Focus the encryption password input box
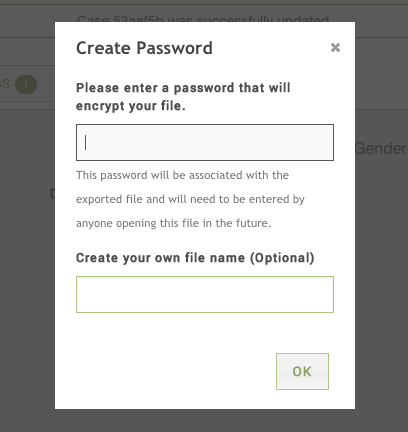The height and width of the screenshot is (432, 408). [205, 142]
